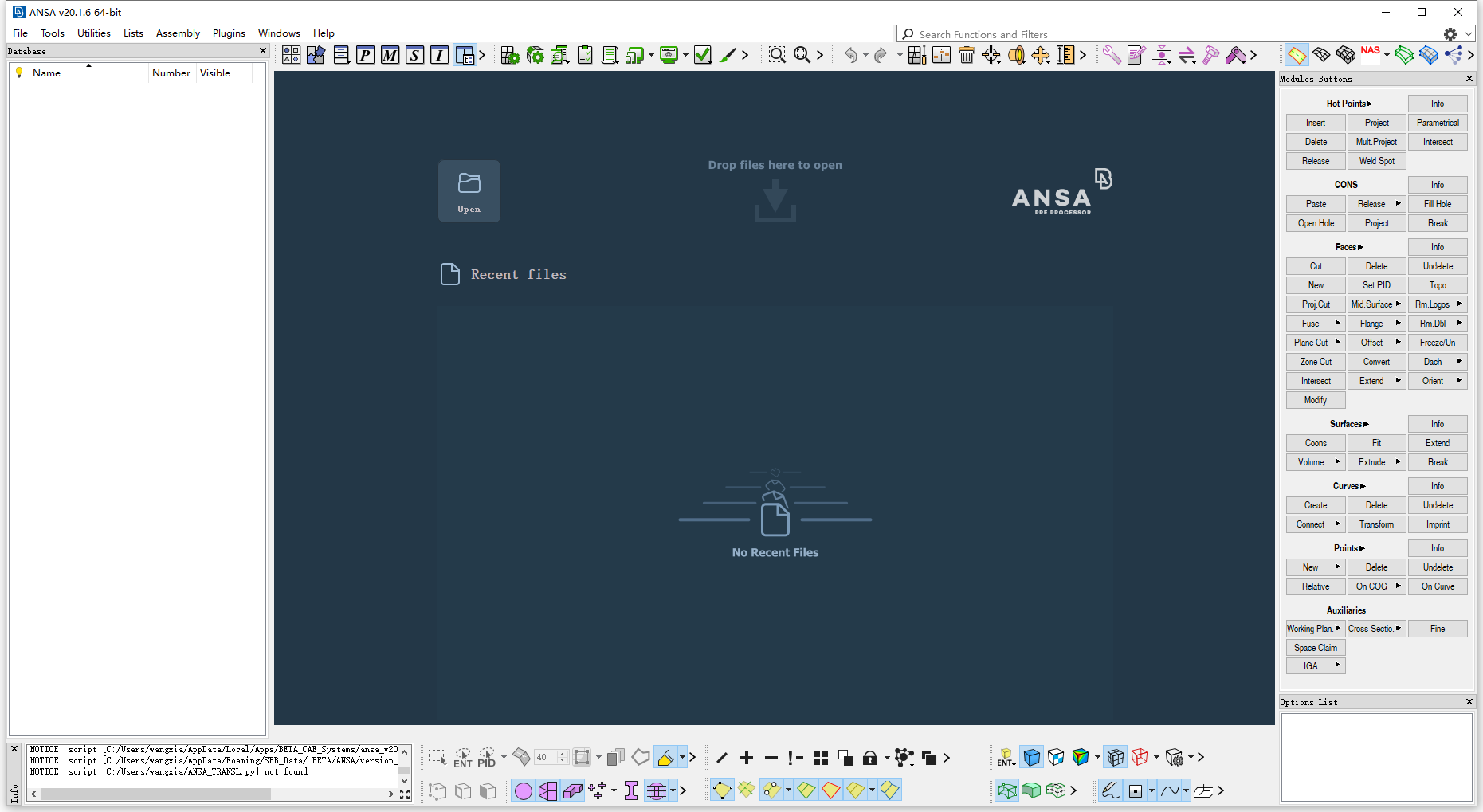Screen dimensions: 1483x812
Task: Open the Help menu
Action: coord(324,33)
